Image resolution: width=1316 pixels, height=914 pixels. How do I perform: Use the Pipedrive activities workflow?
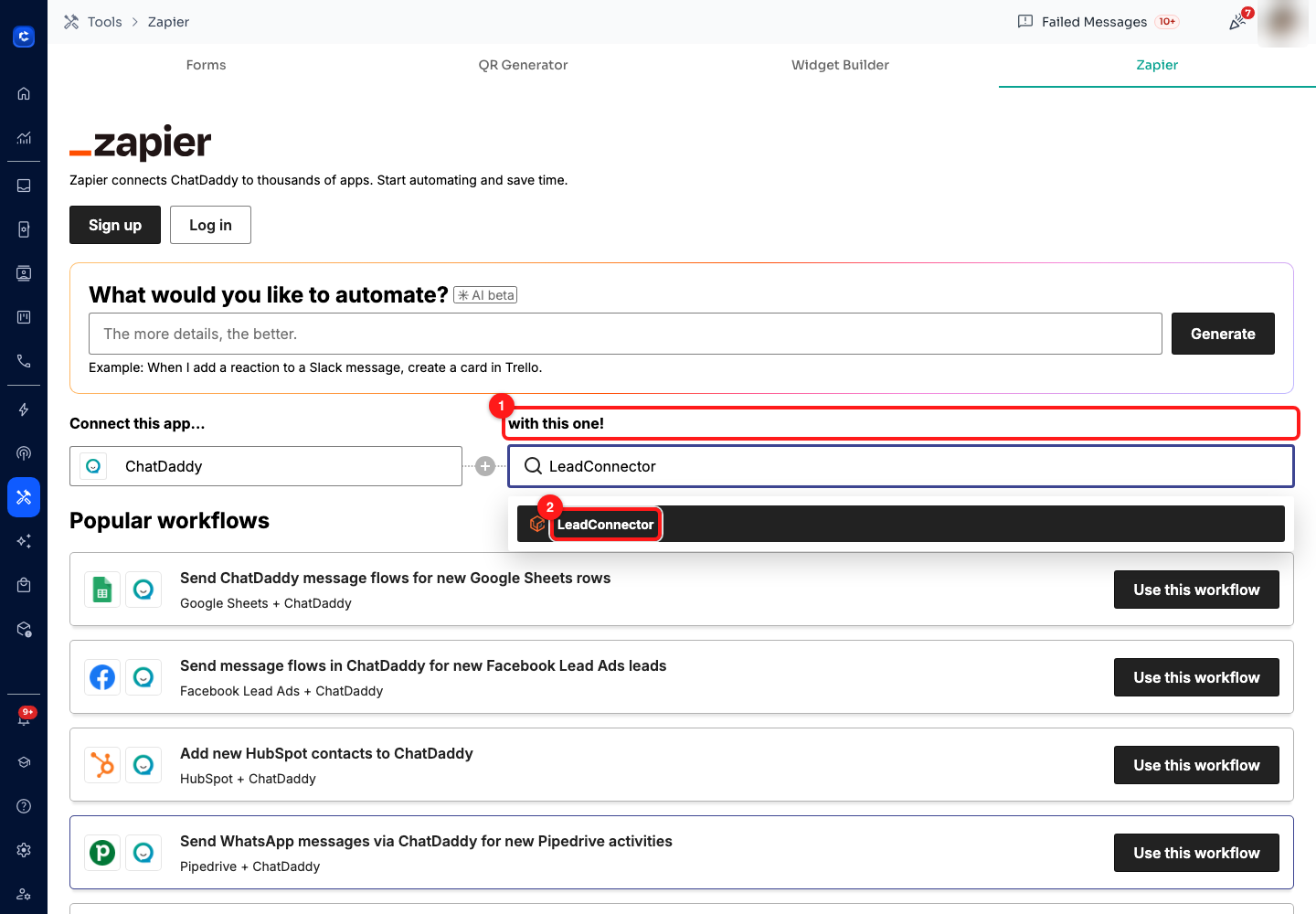(x=1196, y=853)
